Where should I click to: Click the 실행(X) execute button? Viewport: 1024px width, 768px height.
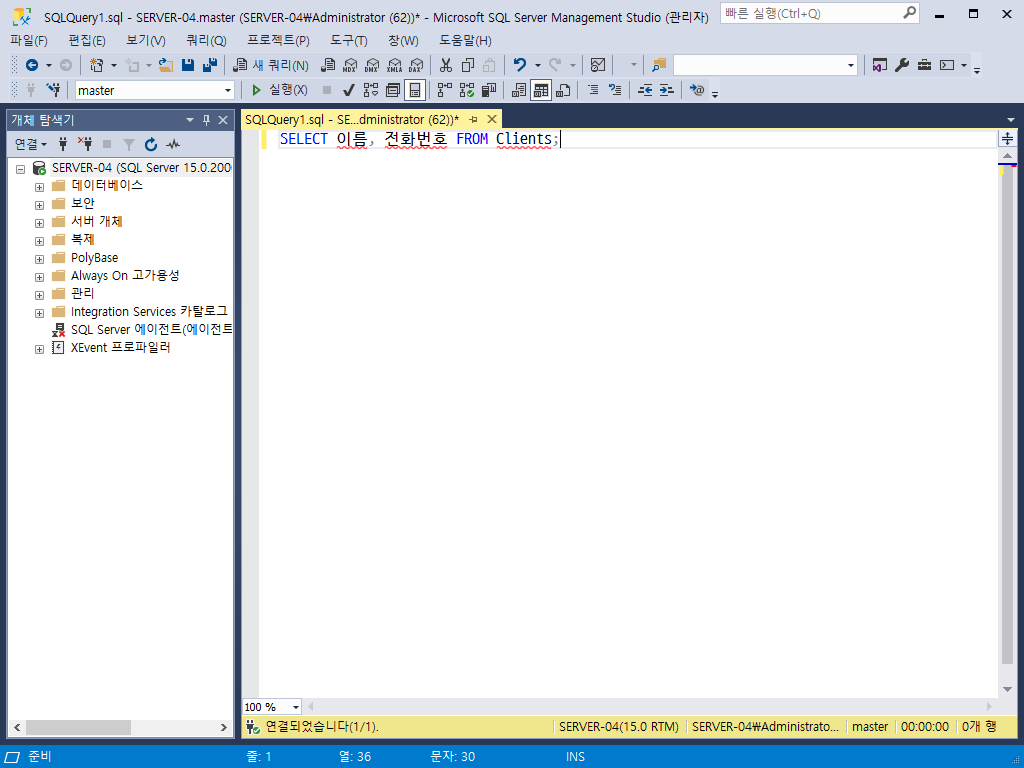pos(280,90)
